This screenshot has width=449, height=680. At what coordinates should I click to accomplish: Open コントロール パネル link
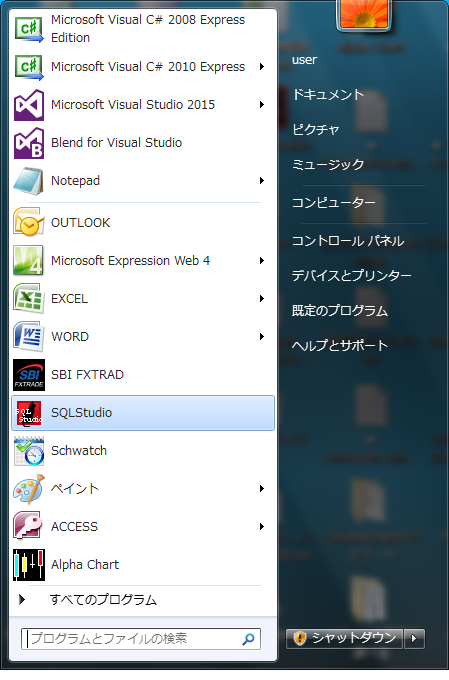(348, 241)
